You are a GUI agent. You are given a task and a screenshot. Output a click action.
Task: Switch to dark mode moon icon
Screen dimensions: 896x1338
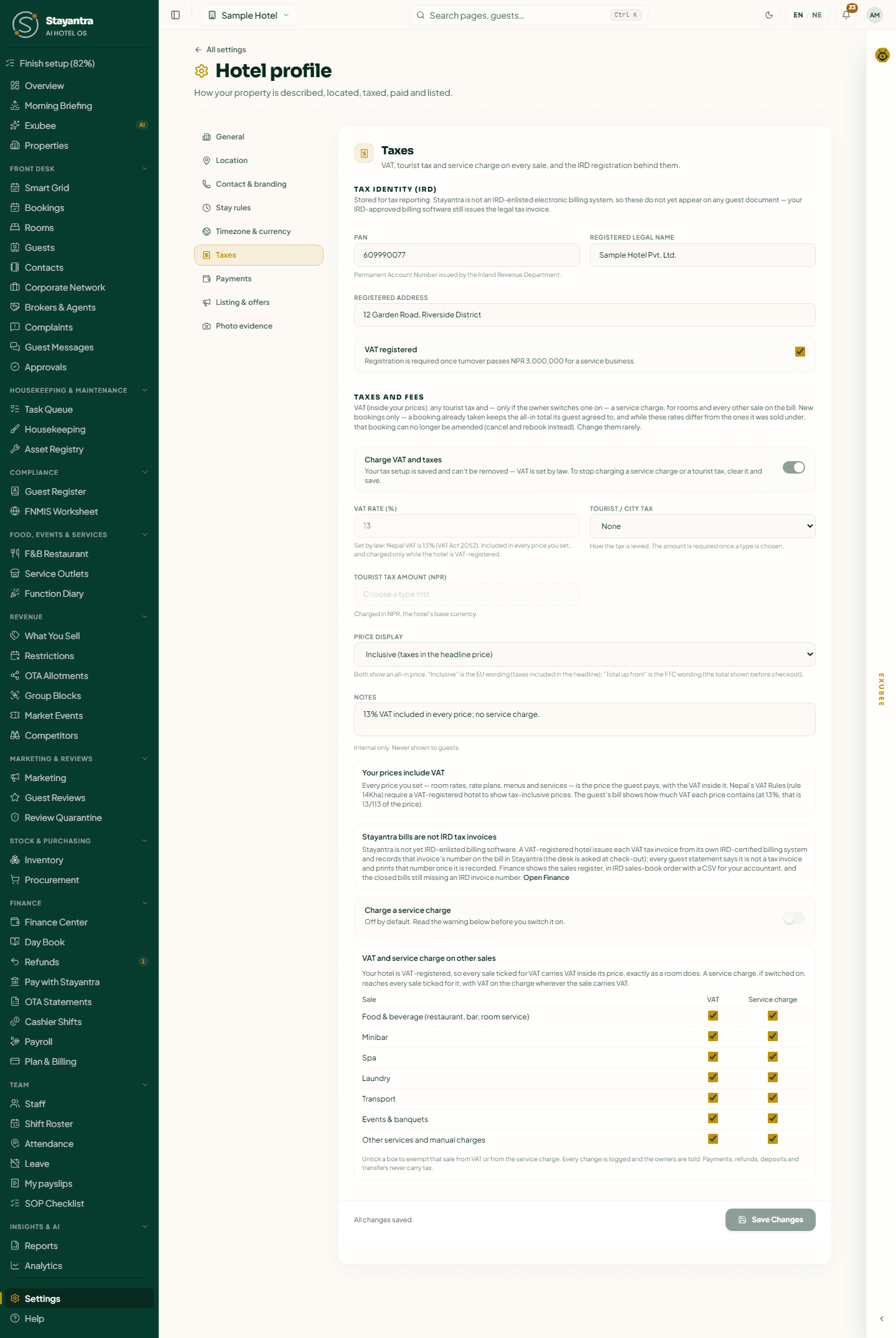(769, 15)
